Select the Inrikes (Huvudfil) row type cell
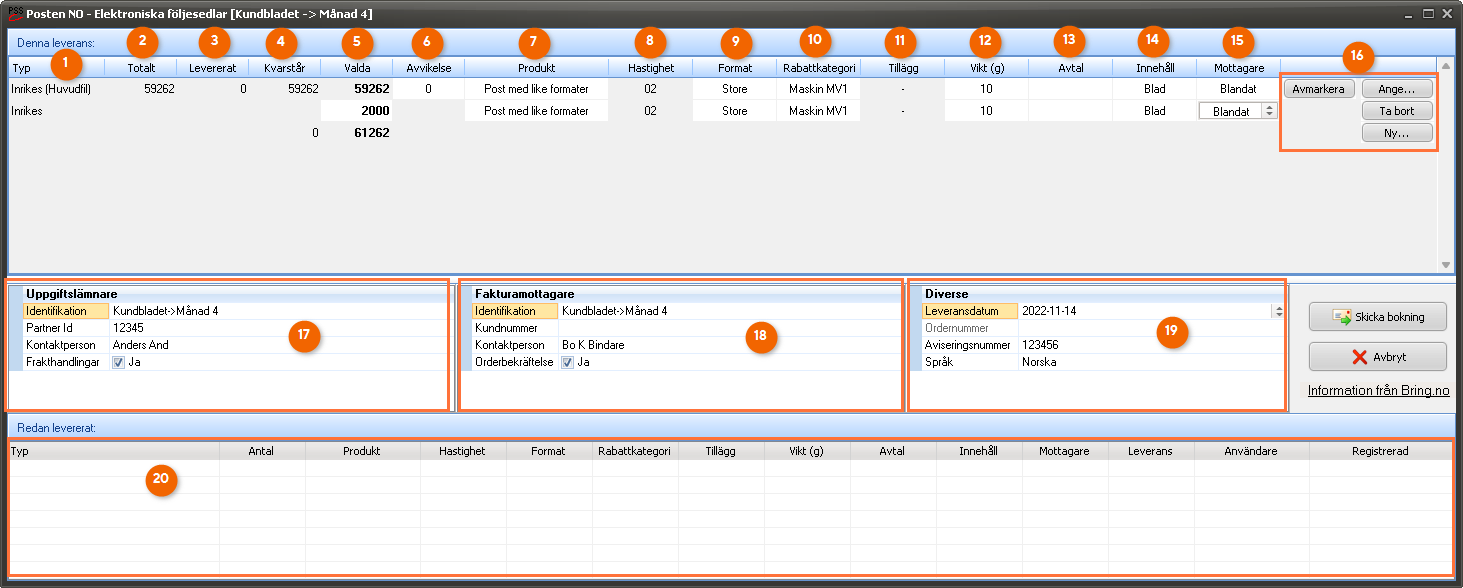Viewport: 1463px width, 588px height. (56, 89)
